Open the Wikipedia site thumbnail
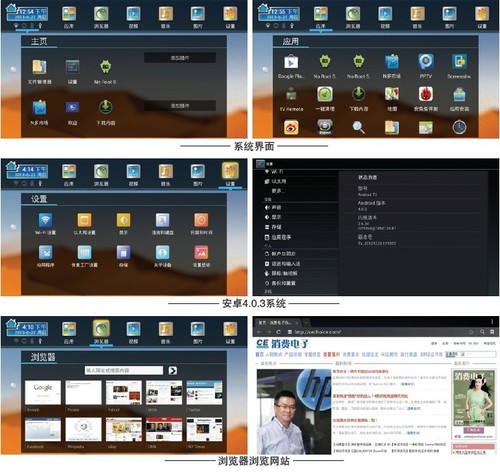500x473 pixels. coord(83,430)
